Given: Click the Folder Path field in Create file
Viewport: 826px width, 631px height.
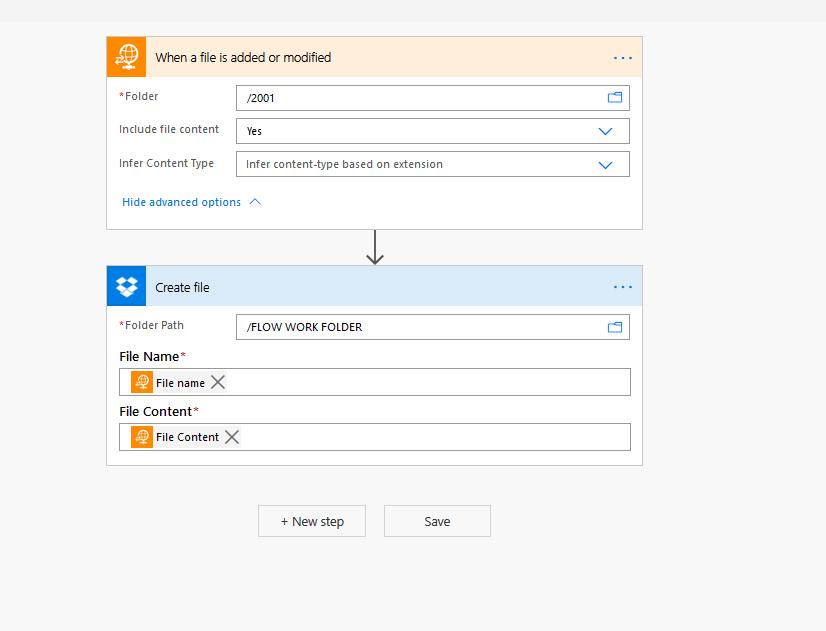Looking at the screenshot, I should [x=420, y=327].
